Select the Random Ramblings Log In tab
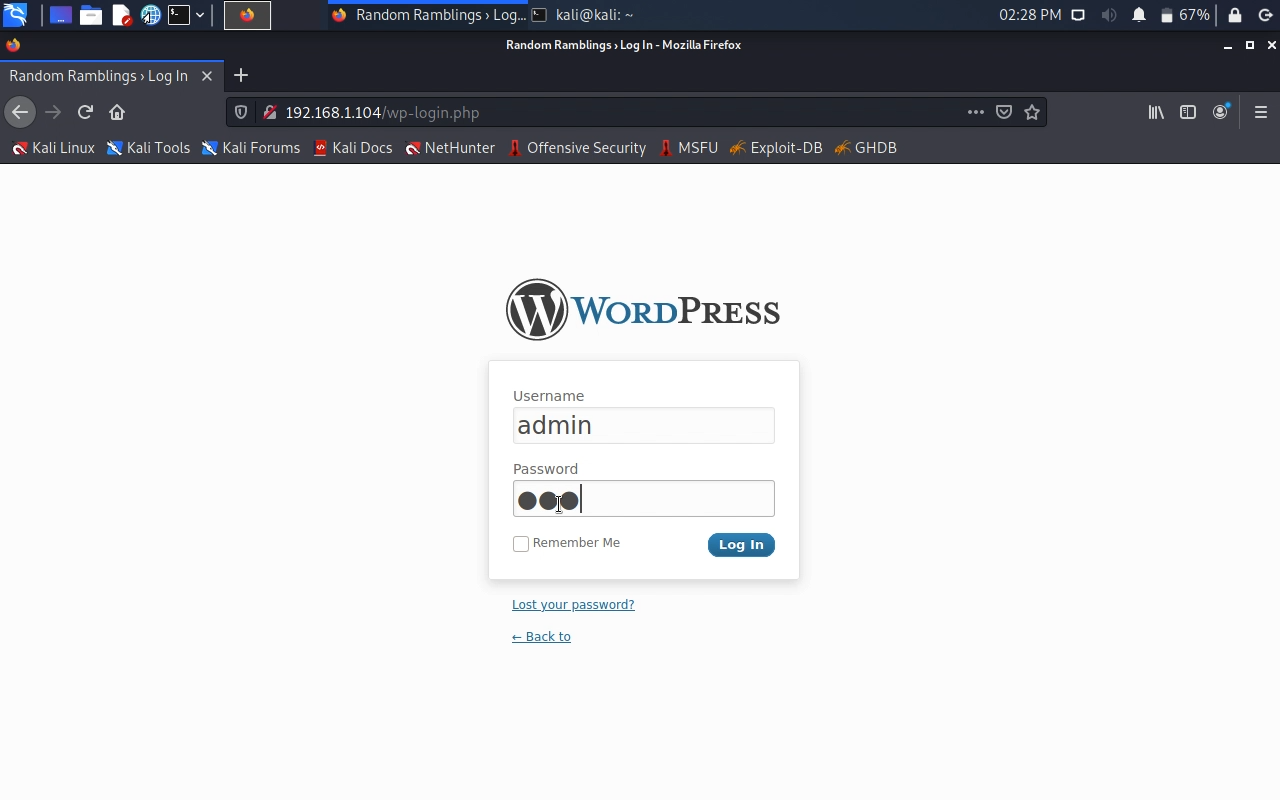The width and height of the screenshot is (1280, 800). [x=98, y=76]
